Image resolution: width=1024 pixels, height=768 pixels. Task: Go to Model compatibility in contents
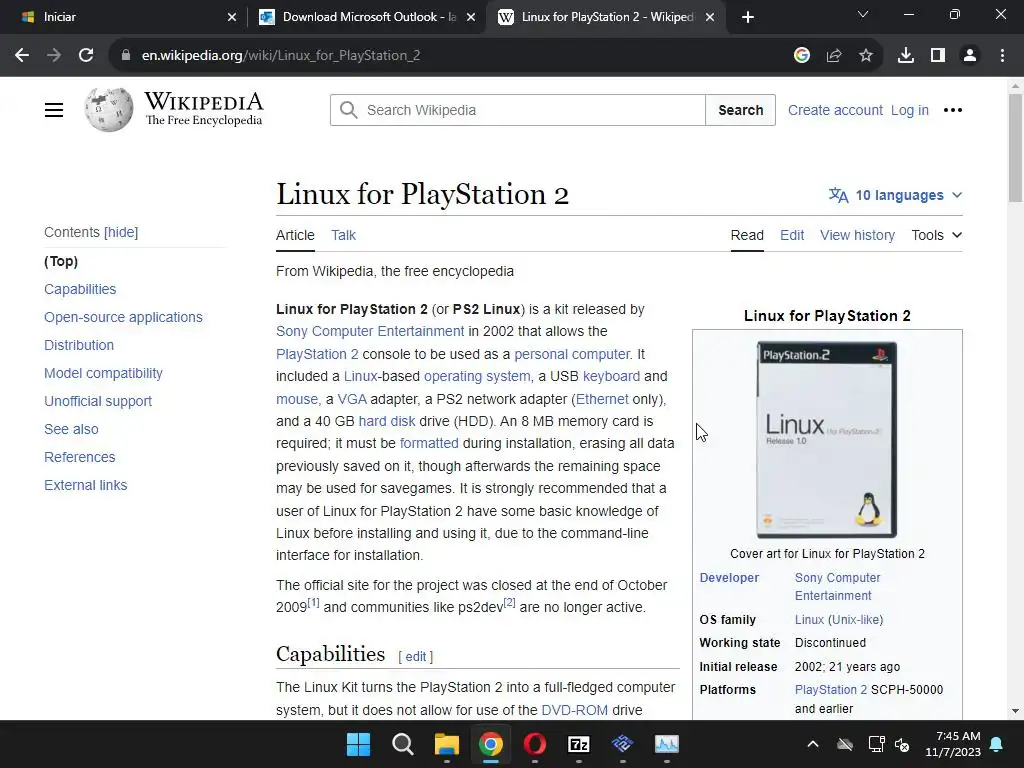pos(103,374)
